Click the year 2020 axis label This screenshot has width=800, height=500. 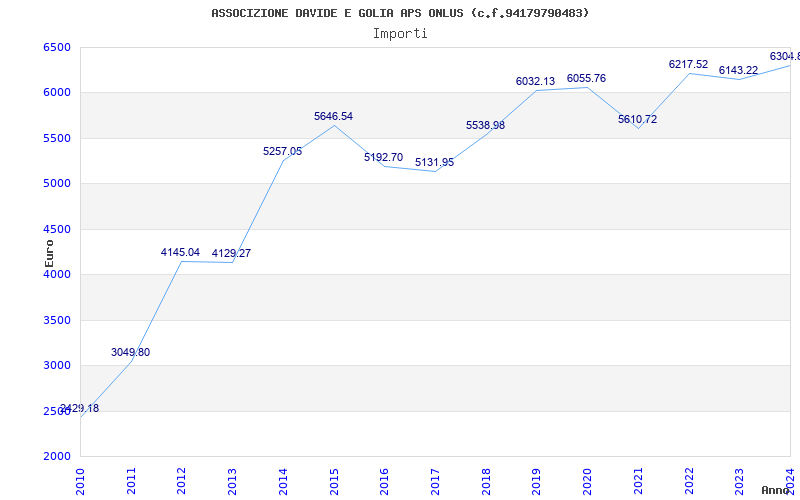[587, 481]
